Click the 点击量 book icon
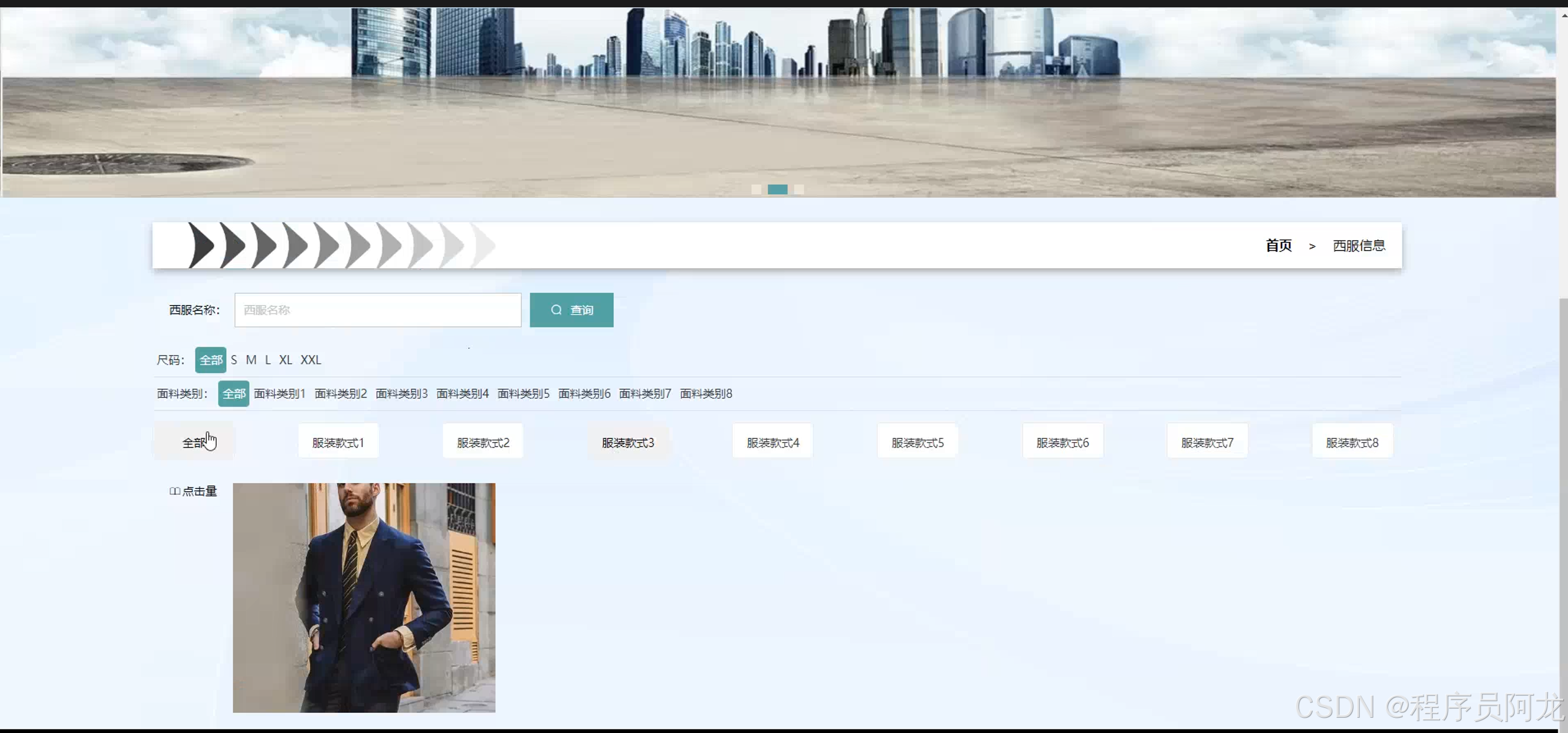The width and height of the screenshot is (1568, 733). coord(175,491)
